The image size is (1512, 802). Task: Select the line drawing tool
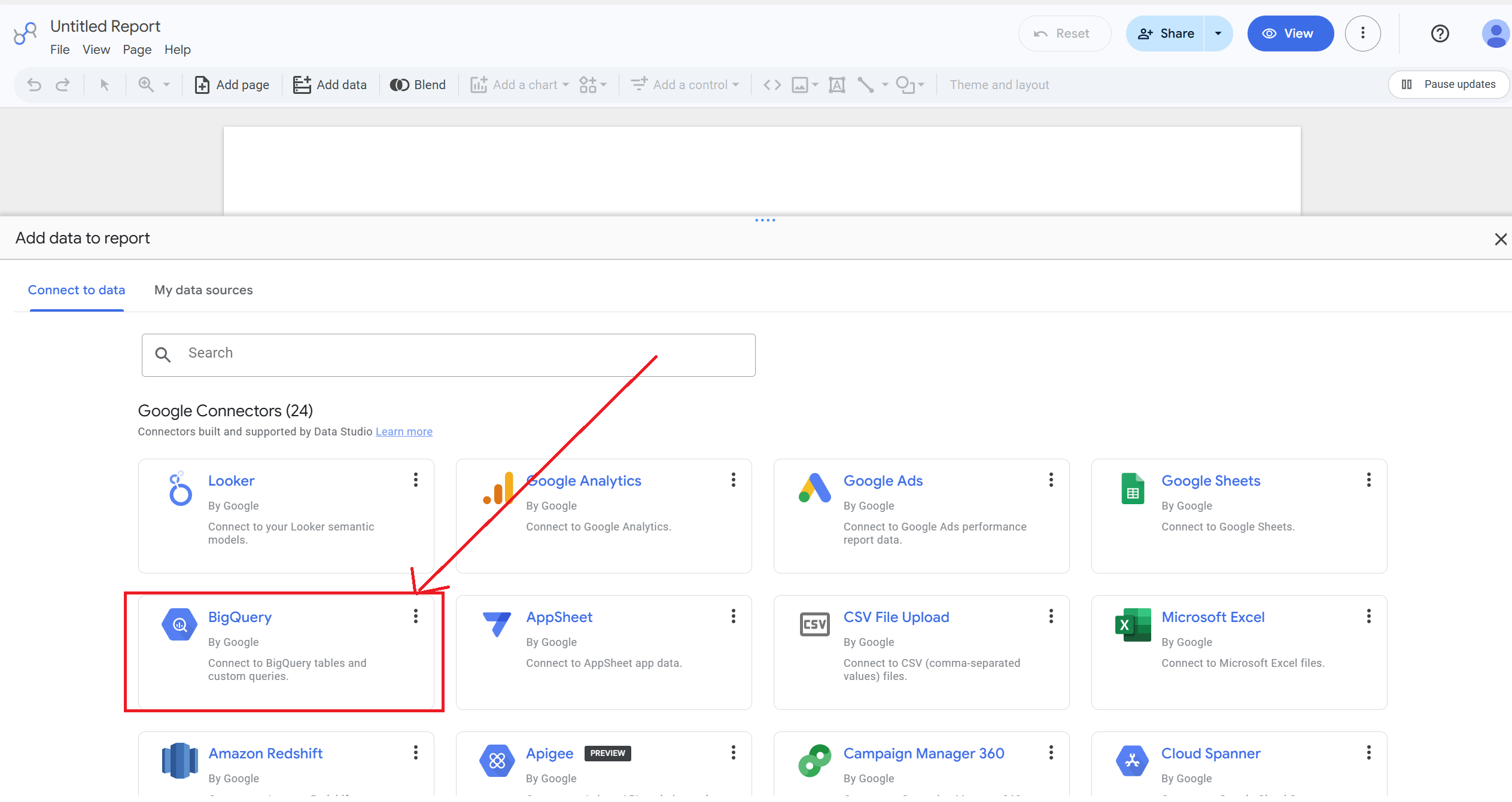pos(865,85)
